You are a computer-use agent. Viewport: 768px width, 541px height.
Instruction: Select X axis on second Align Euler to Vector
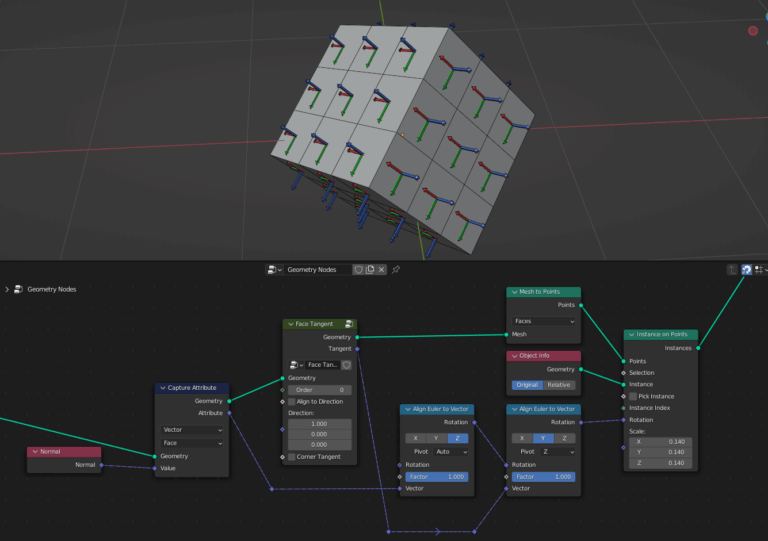pyautogui.click(x=522, y=439)
